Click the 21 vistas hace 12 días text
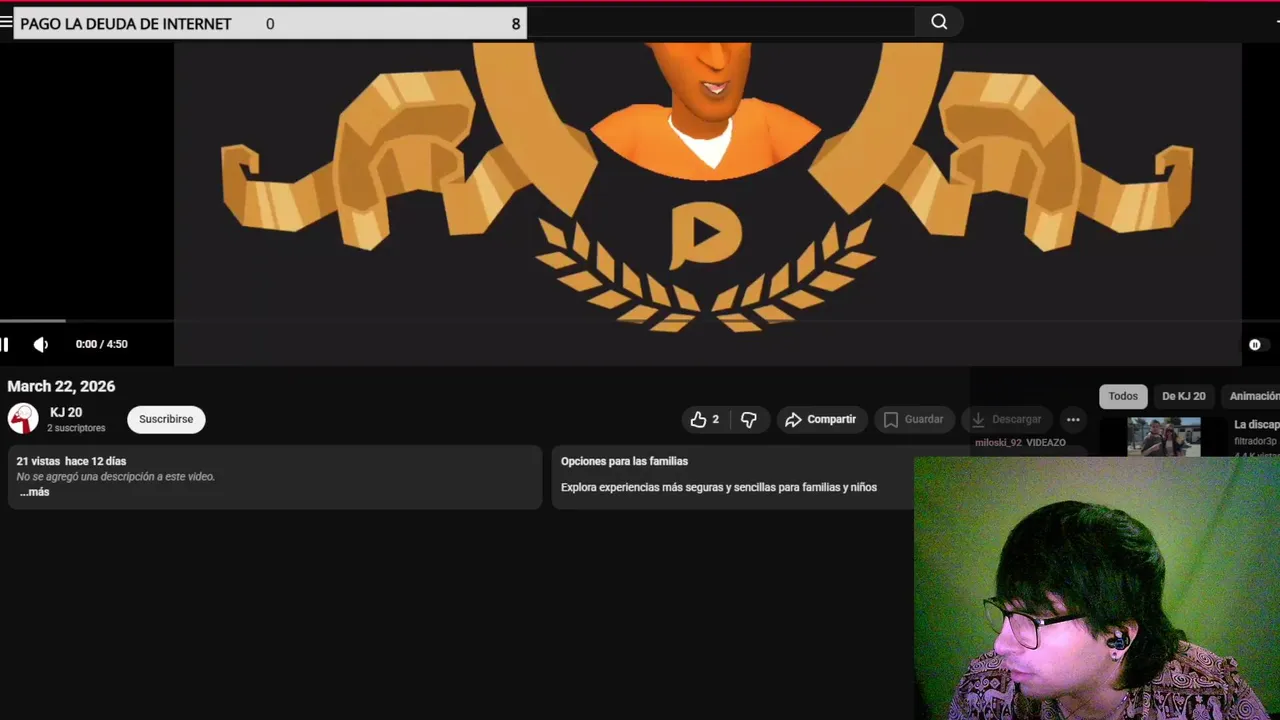This screenshot has height=720, width=1280. pyautogui.click(x=71, y=461)
